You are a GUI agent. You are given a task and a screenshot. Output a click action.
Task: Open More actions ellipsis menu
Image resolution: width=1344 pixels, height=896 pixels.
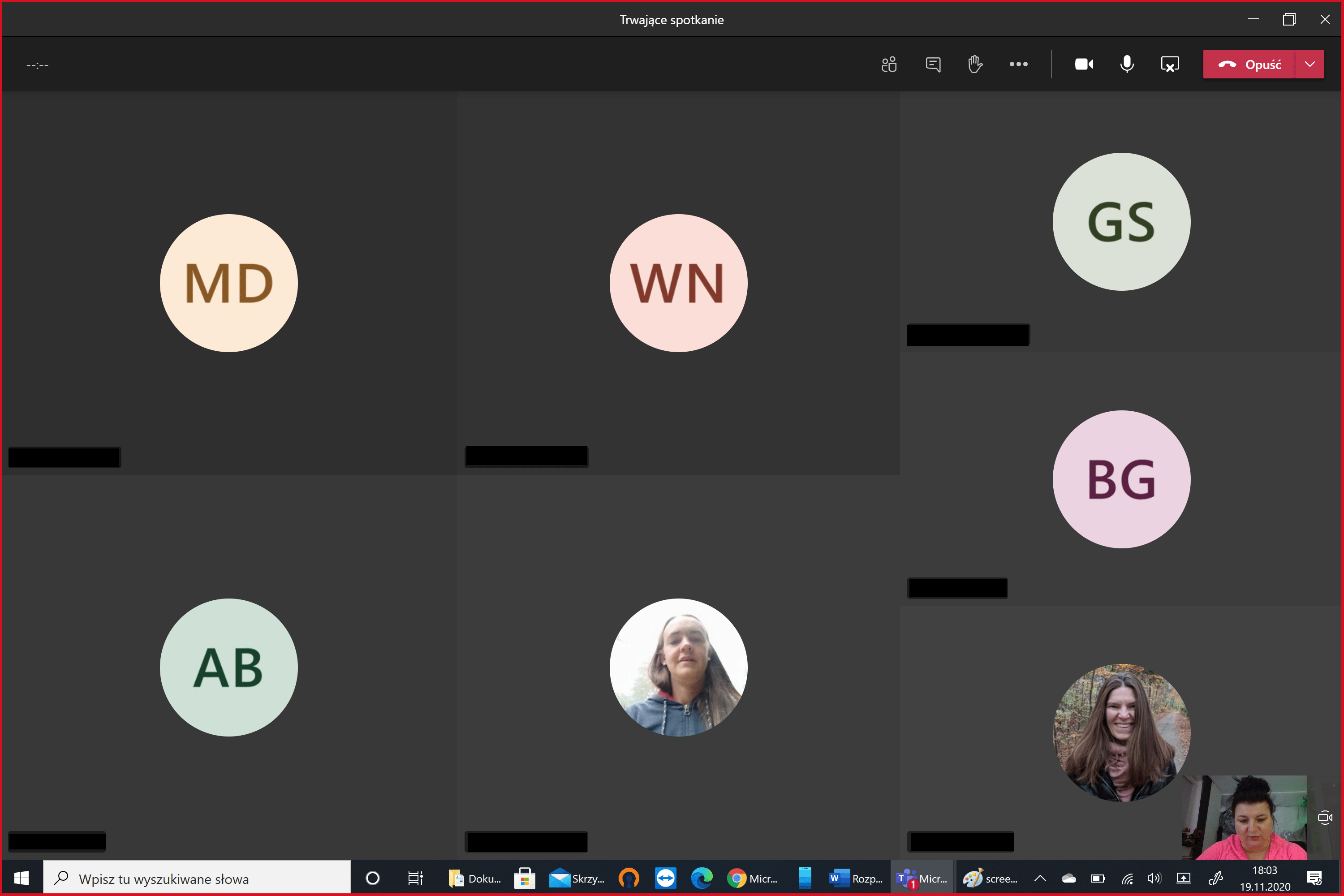(x=1018, y=64)
